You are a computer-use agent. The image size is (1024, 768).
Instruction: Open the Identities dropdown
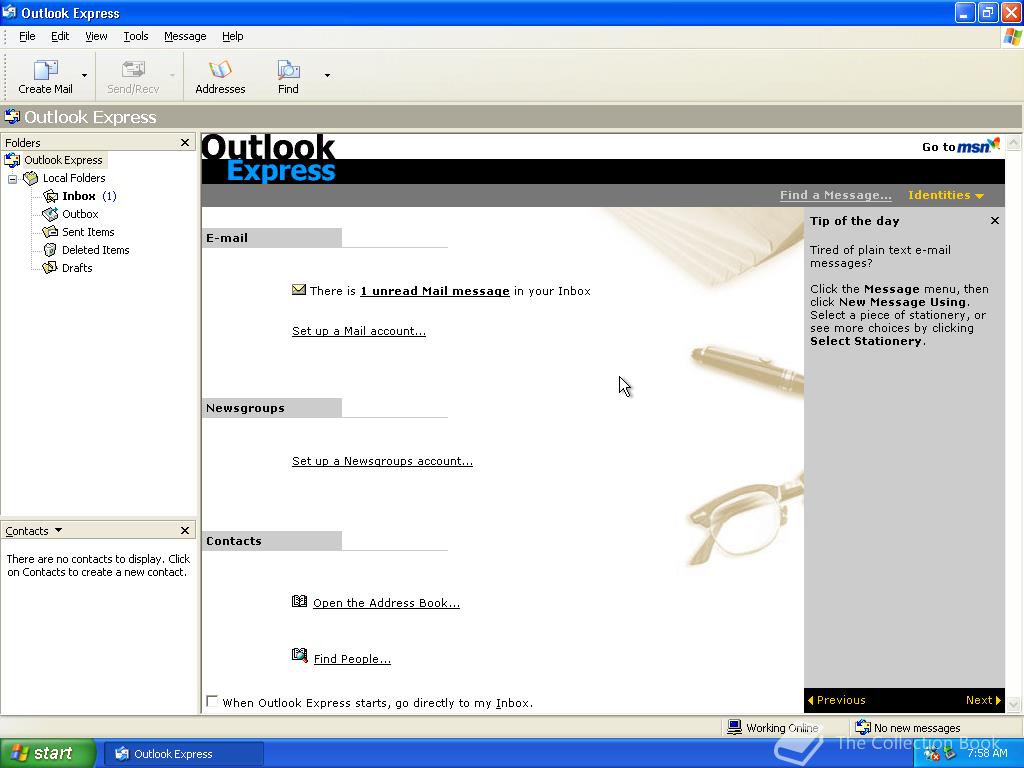946,195
